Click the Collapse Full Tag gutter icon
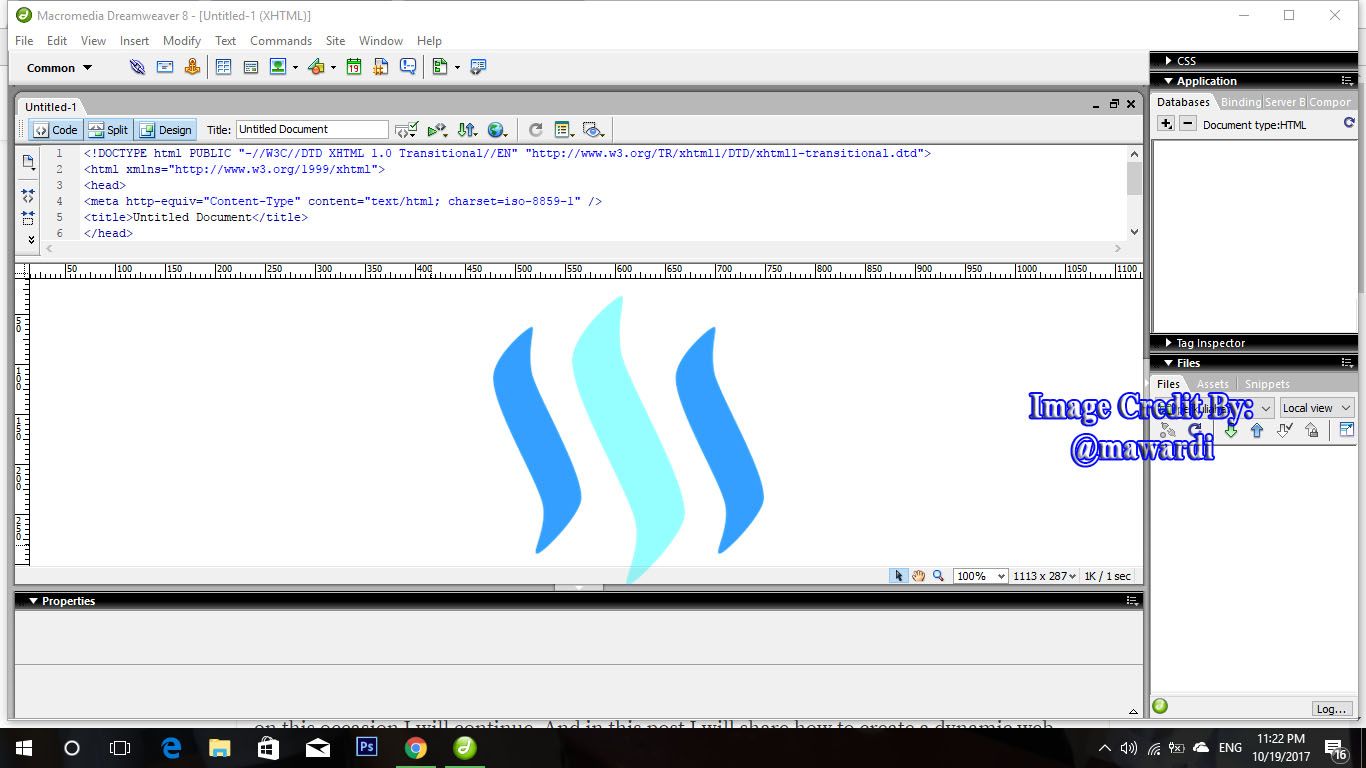 [x=28, y=196]
